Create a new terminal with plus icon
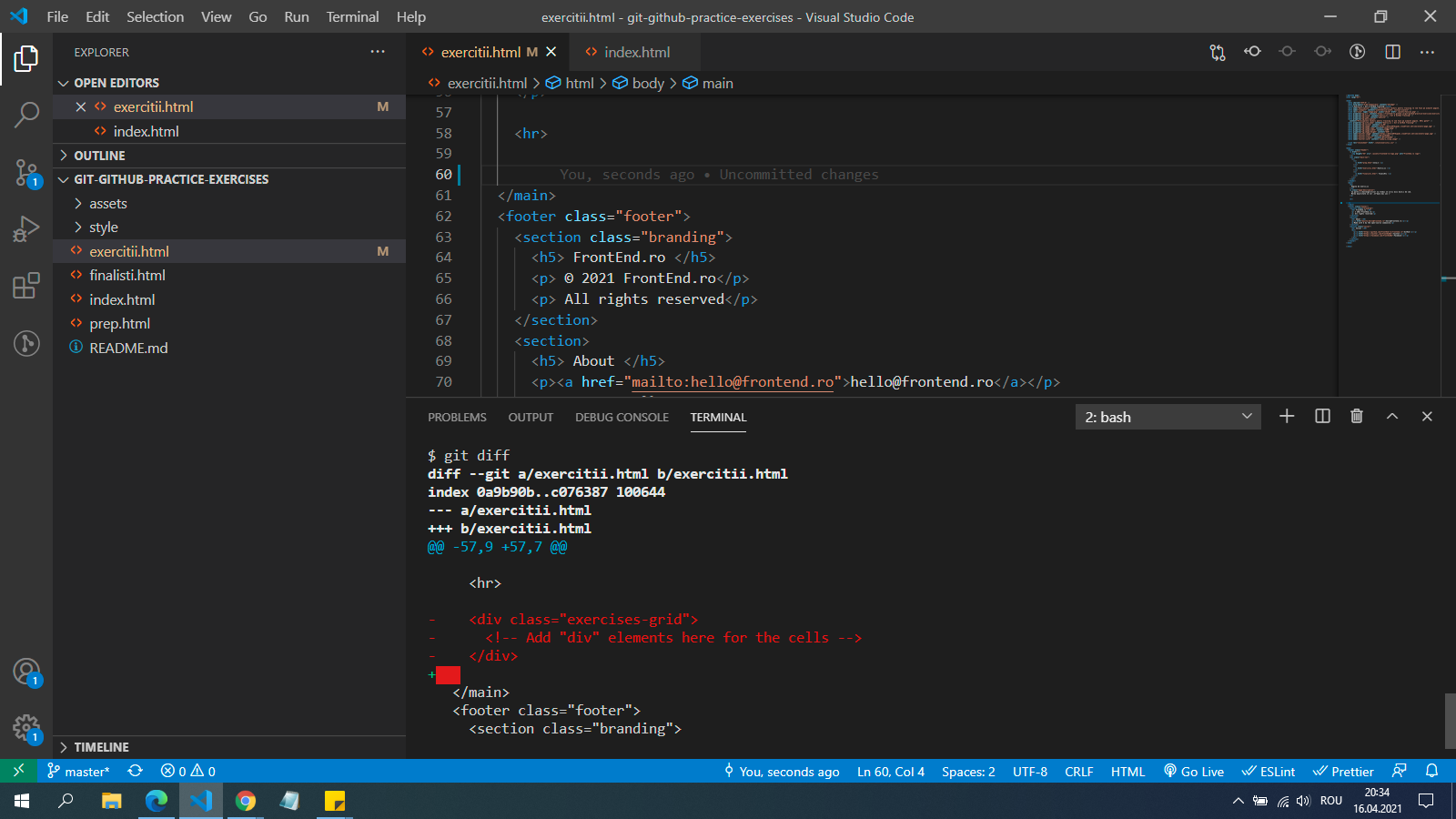The image size is (1456, 819). [x=1287, y=416]
